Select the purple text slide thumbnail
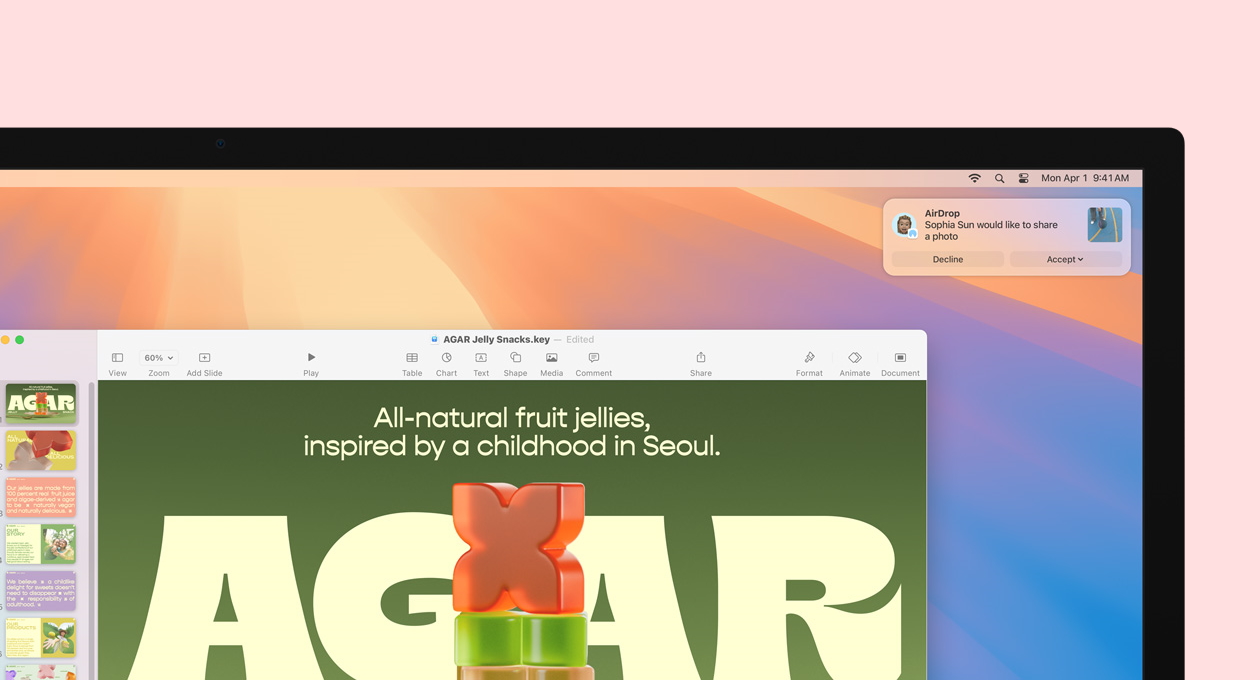 41,591
